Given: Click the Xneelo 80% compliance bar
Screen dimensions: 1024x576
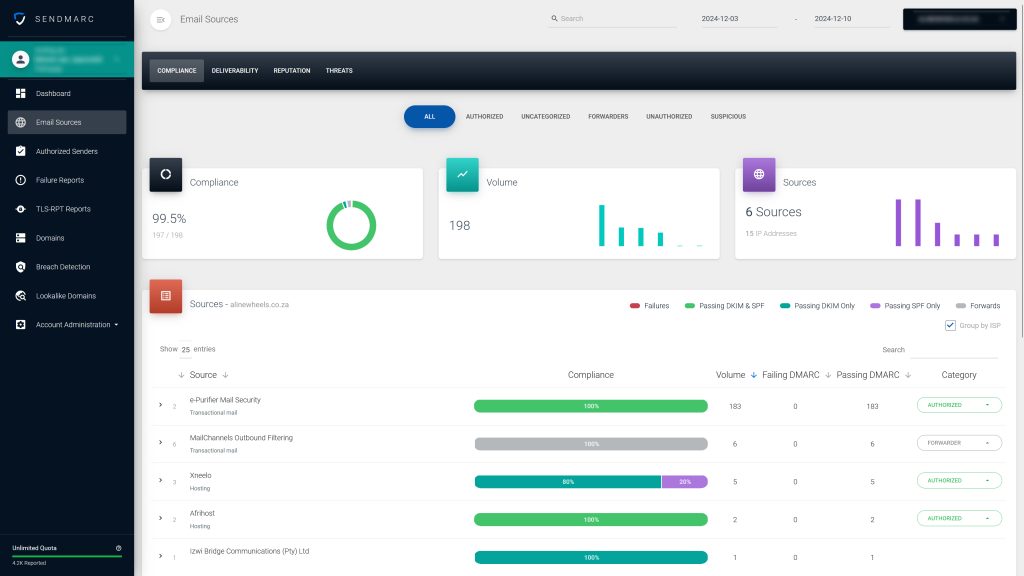Looking at the screenshot, I should point(568,482).
